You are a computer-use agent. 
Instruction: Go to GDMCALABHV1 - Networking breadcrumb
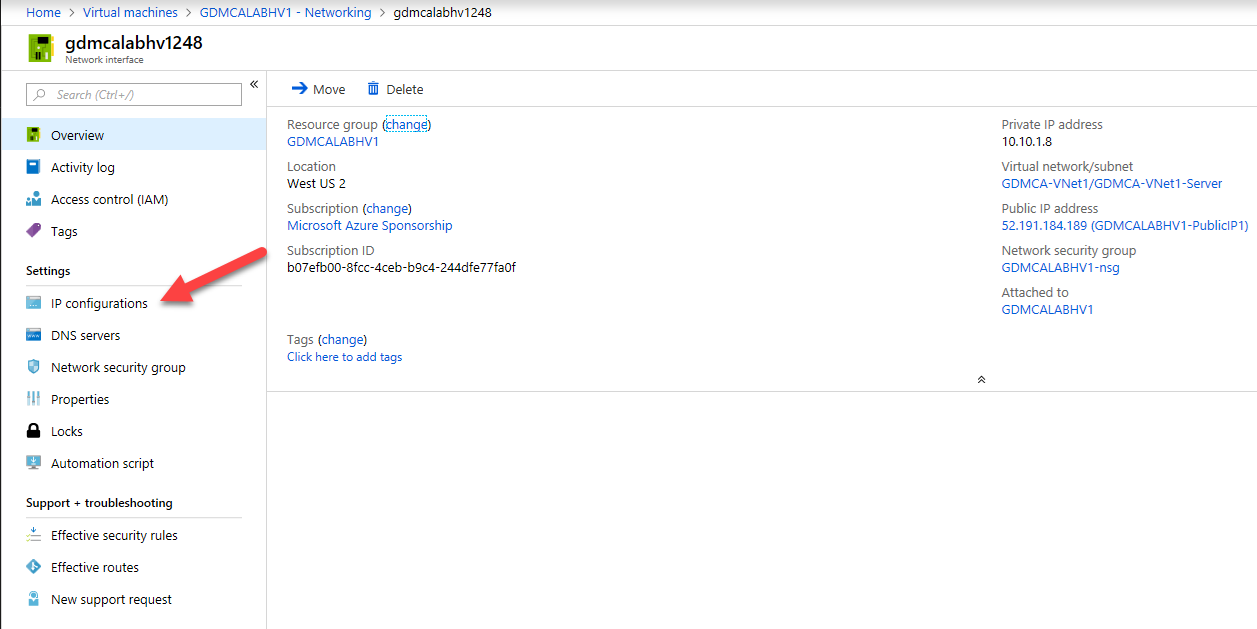click(285, 13)
